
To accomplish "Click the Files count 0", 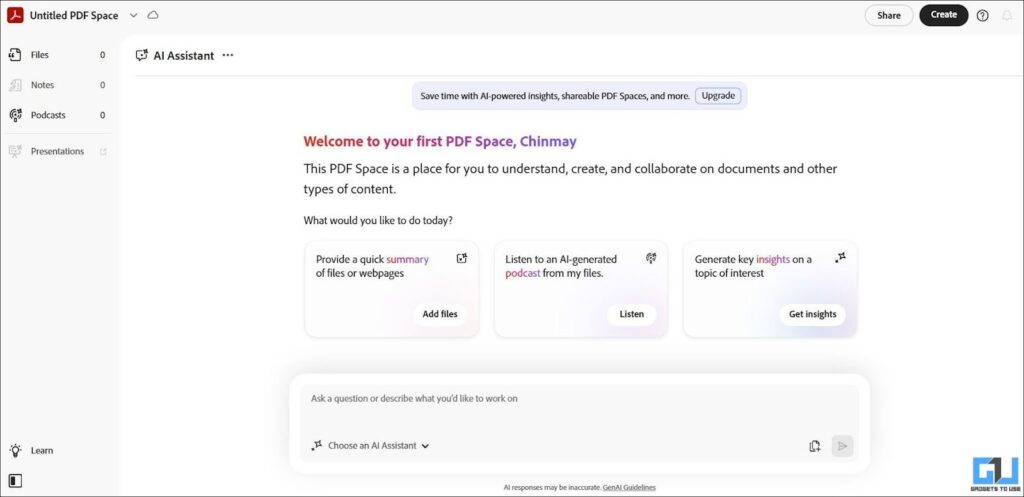I will pyautogui.click(x=103, y=55).
